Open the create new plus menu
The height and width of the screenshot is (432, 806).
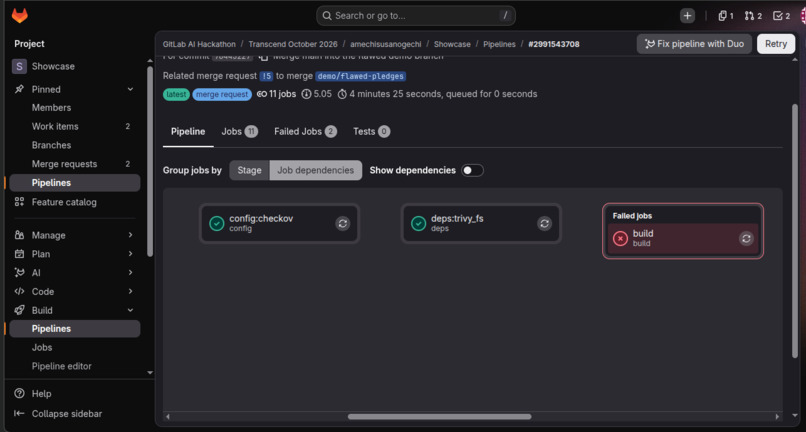coord(687,15)
